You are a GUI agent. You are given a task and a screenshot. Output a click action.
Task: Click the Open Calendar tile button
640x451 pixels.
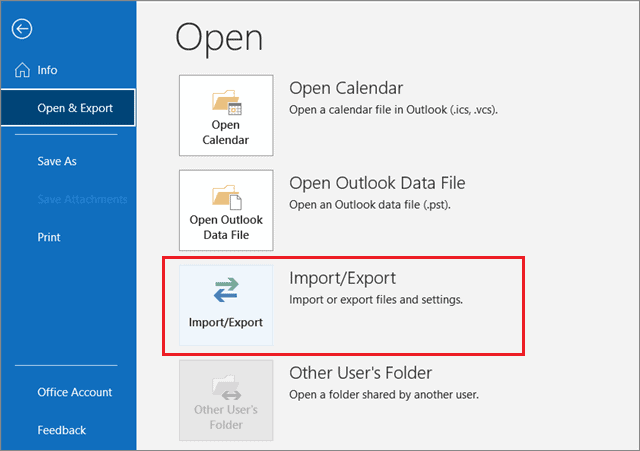(x=226, y=115)
